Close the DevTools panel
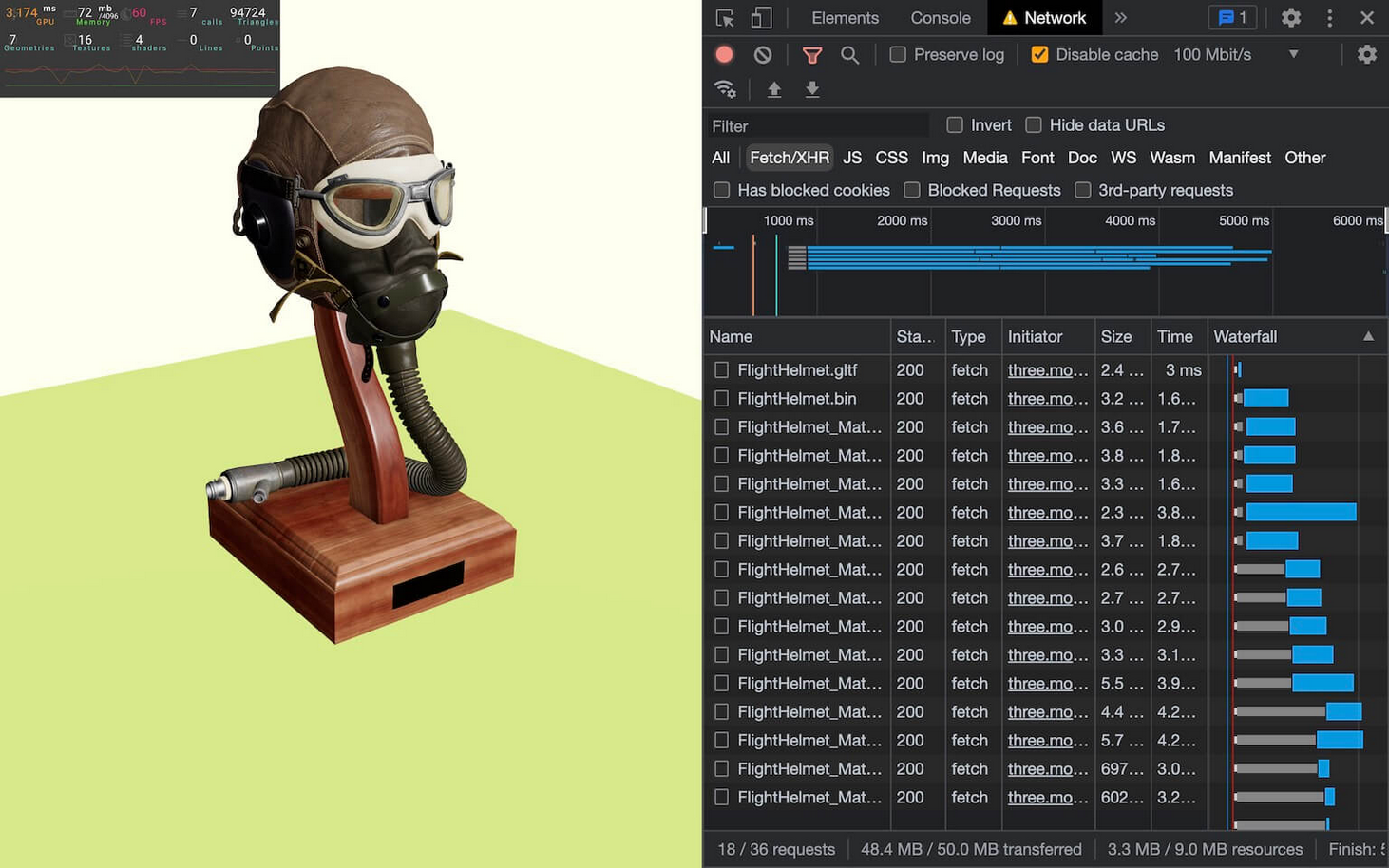The width and height of the screenshot is (1389, 868). (1367, 18)
